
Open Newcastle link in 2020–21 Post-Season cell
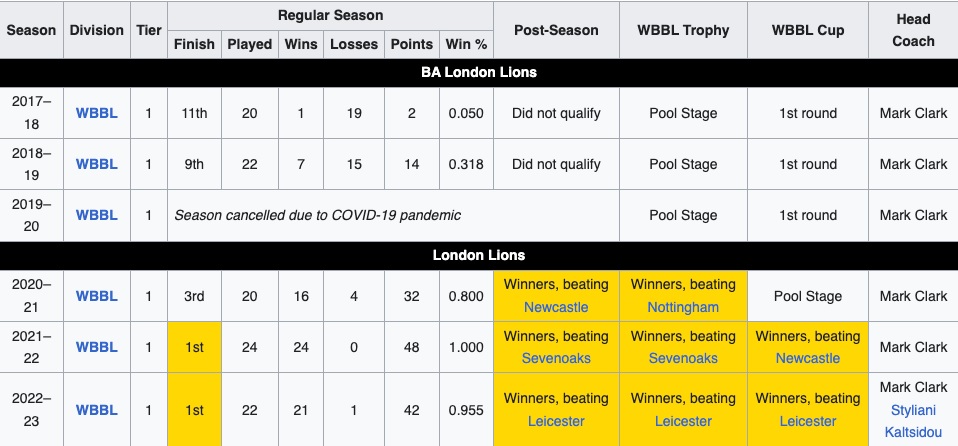pyautogui.click(x=556, y=307)
